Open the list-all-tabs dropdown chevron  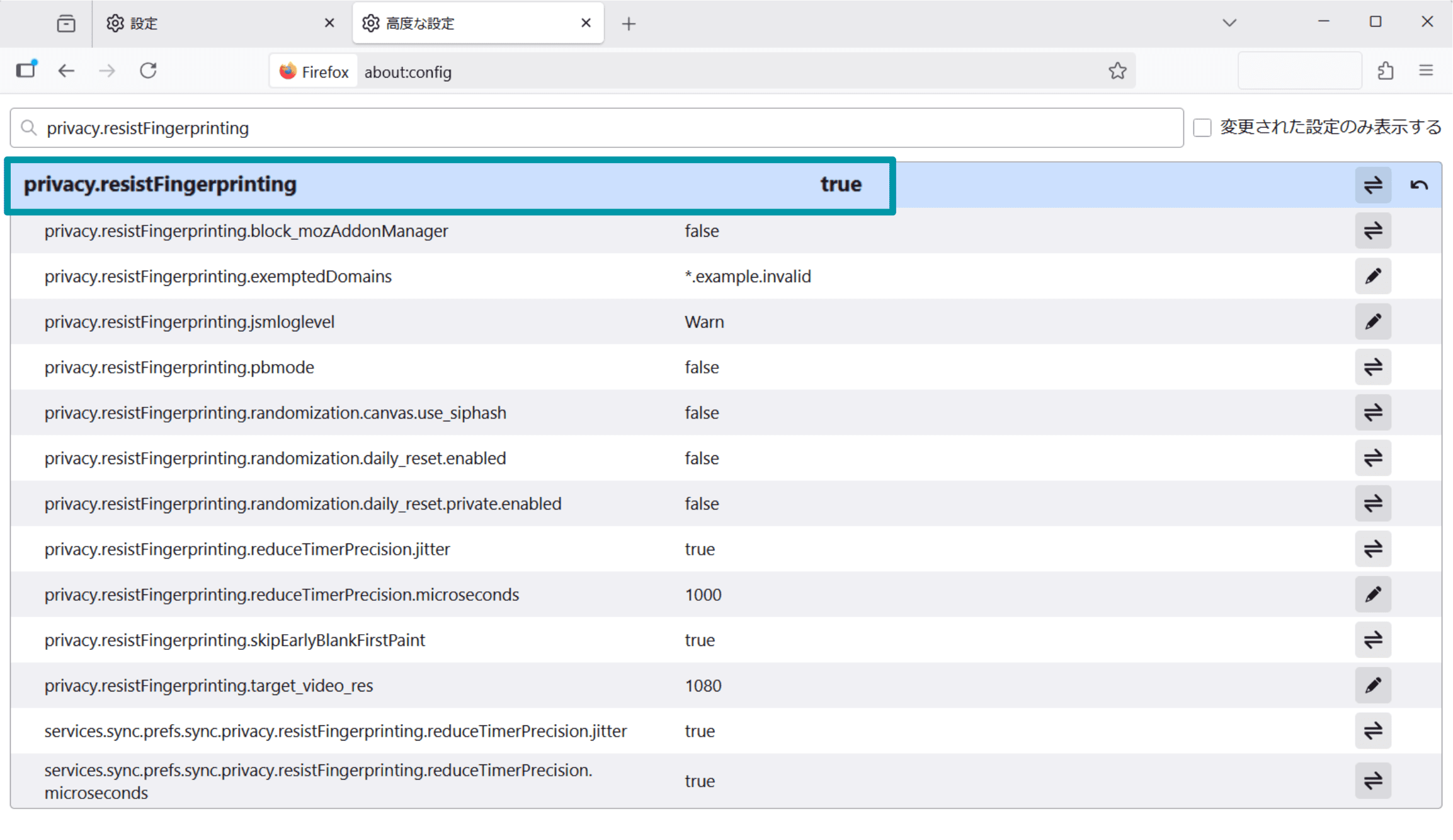click(1229, 23)
